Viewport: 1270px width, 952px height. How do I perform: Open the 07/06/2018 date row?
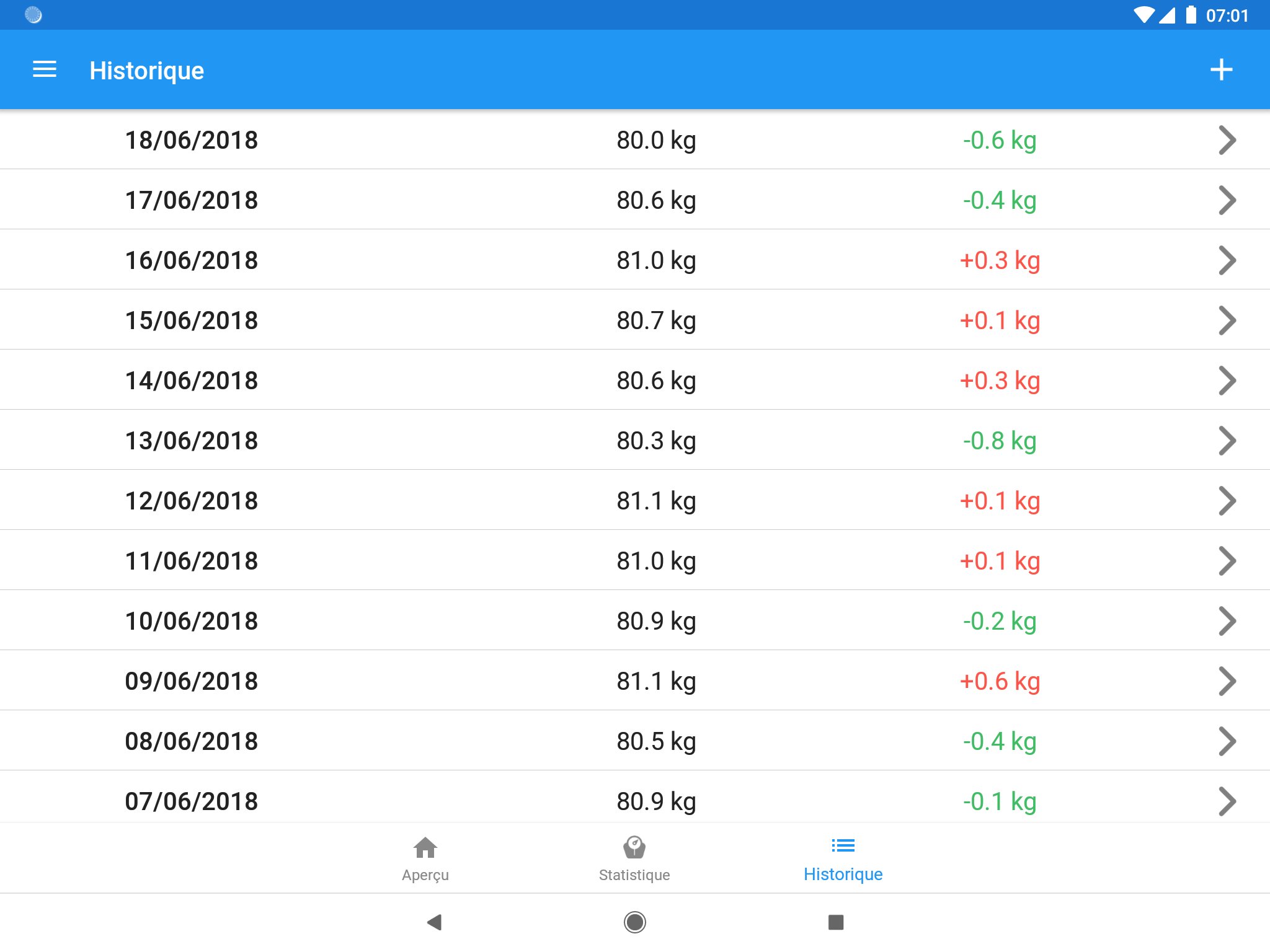(191, 801)
